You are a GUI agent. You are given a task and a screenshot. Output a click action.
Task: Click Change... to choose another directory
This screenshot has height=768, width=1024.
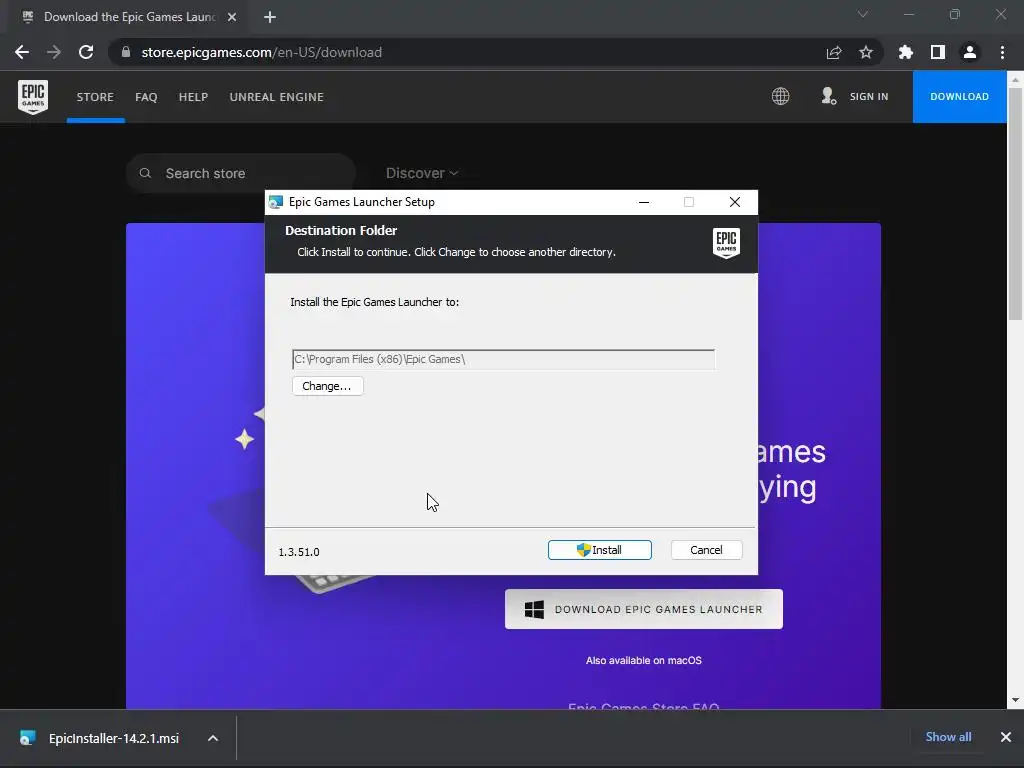(327, 386)
